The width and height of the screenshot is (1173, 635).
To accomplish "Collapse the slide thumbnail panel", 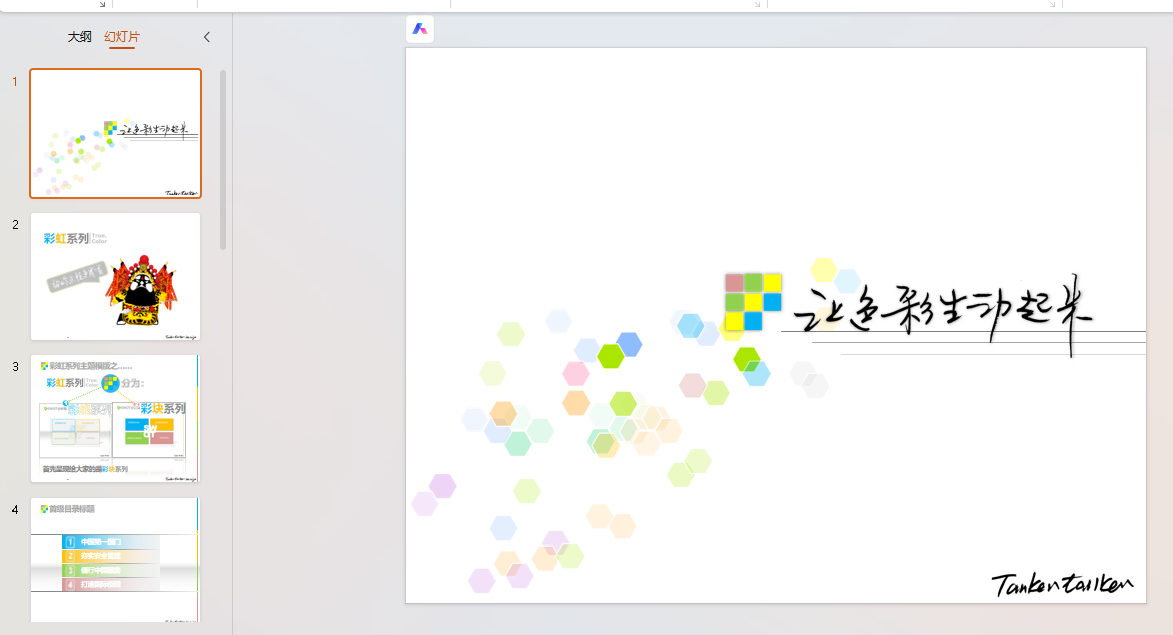I will (206, 37).
